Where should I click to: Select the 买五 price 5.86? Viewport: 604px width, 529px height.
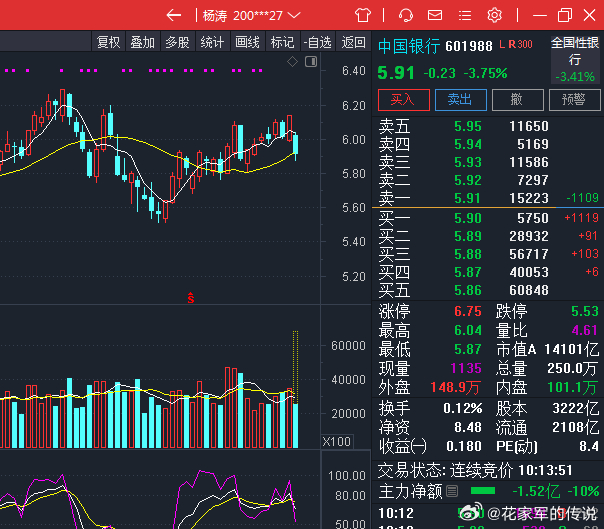click(468, 290)
